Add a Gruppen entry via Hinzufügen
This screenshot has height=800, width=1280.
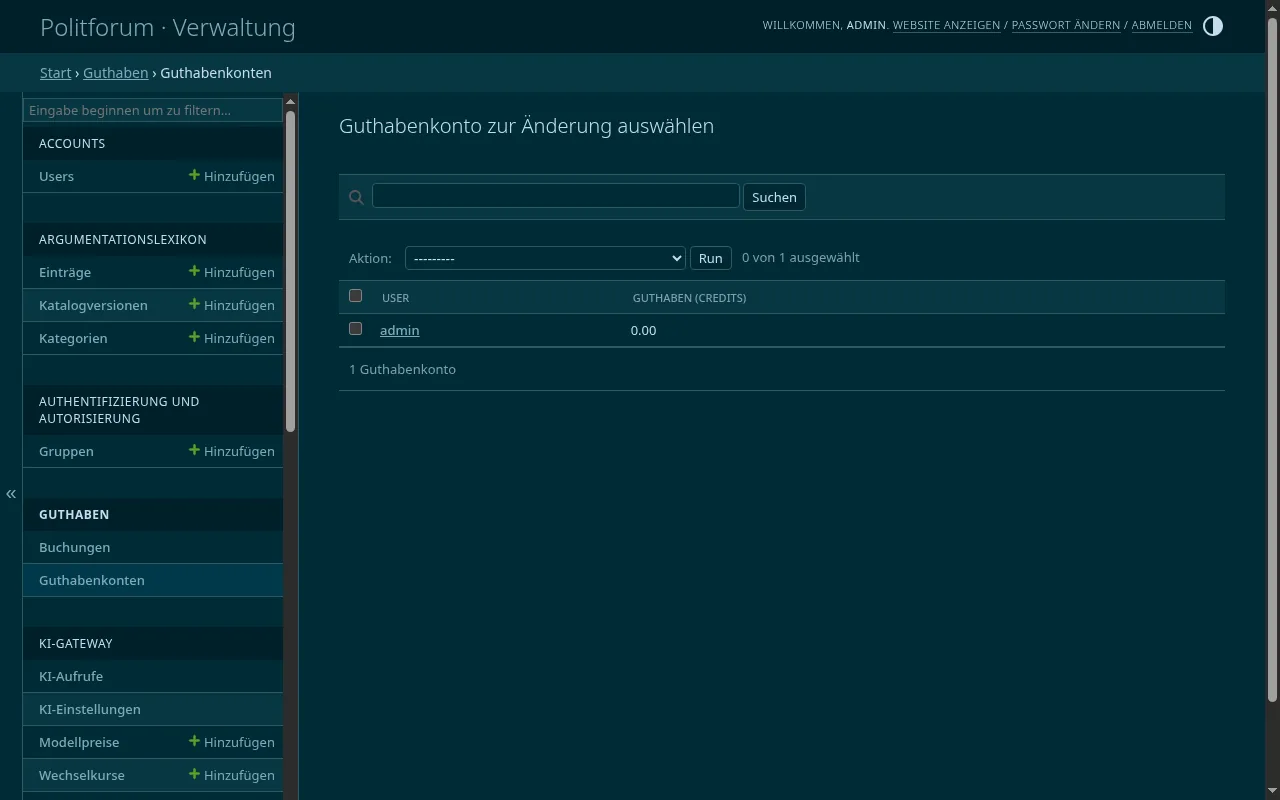[x=232, y=451]
